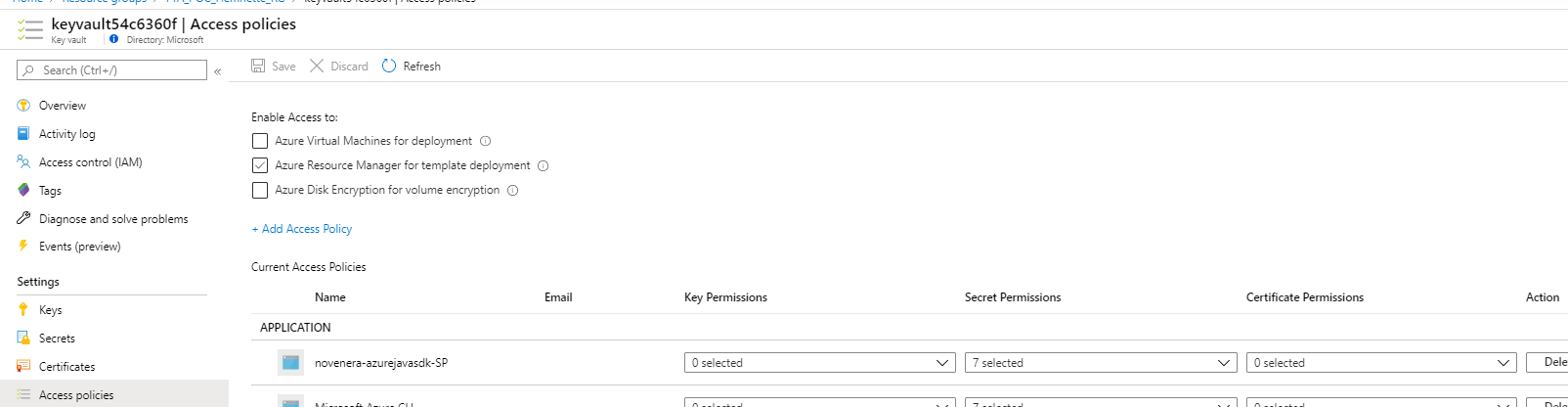
Task: Click the Directory info icon in header
Action: pyautogui.click(x=114, y=39)
